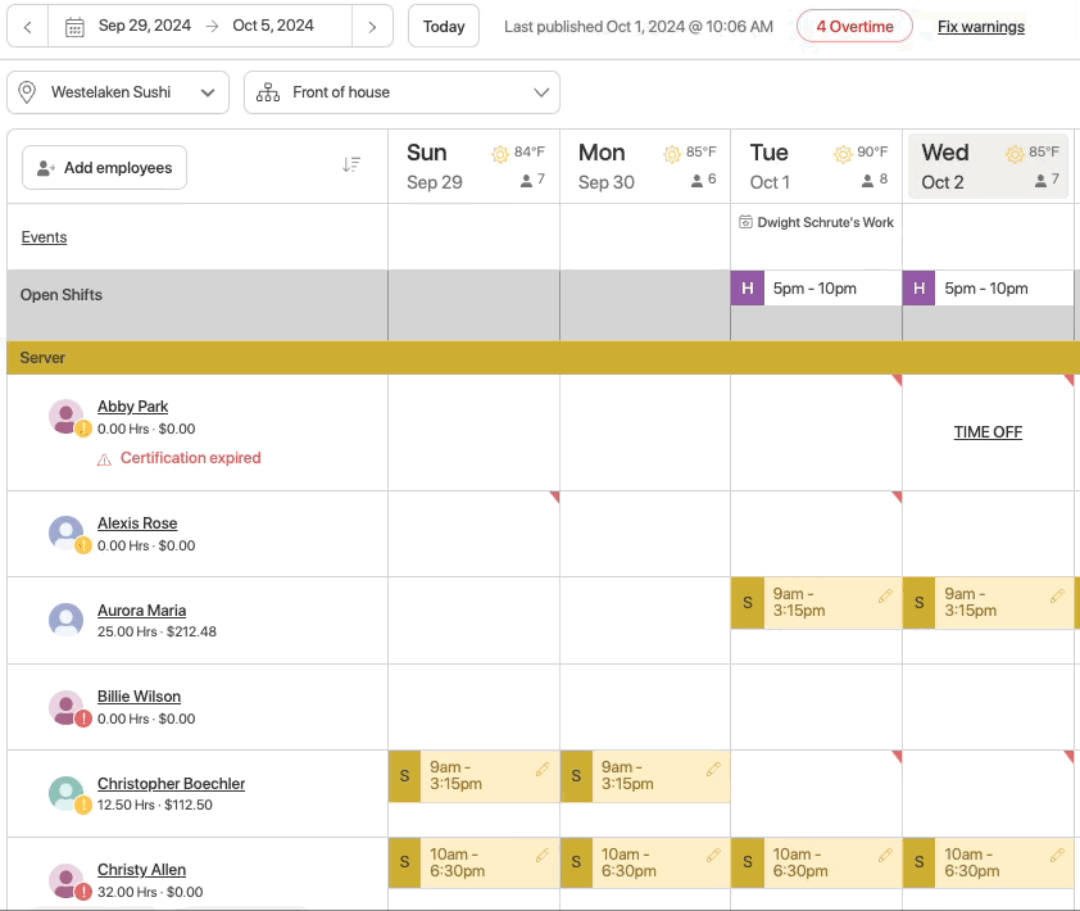This screenshot has width=1080, height=911.
Task: Open Christy Allen's Sunday 10am - 6:30pm shift
Action: (473, 863)
